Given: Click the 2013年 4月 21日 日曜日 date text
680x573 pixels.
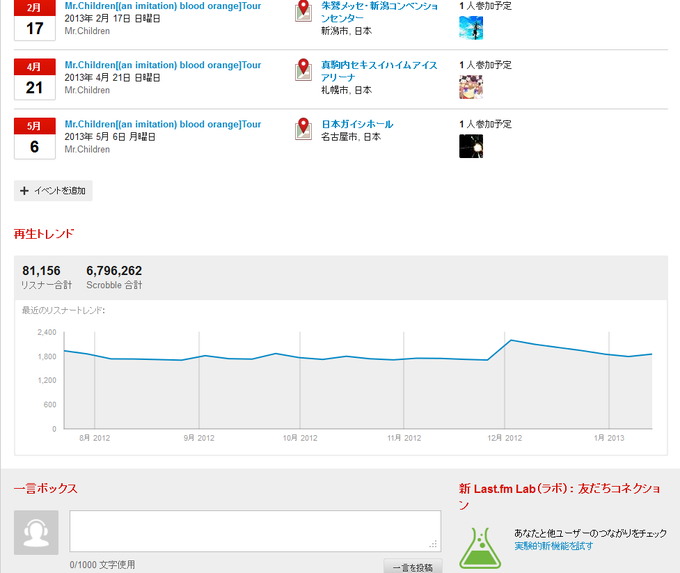Looking at the screenshot, I should 112,78.
